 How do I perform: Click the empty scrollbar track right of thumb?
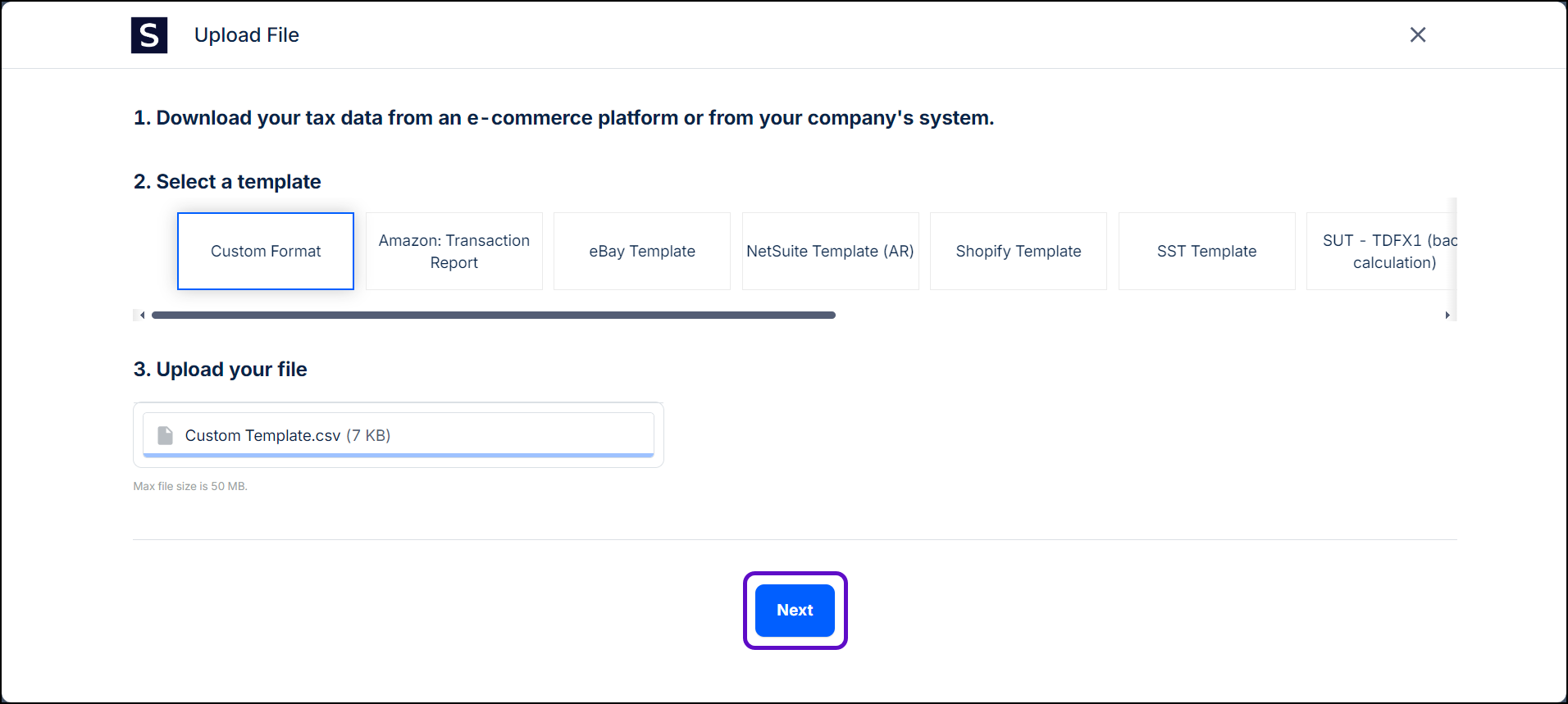tap(1140, 315)
